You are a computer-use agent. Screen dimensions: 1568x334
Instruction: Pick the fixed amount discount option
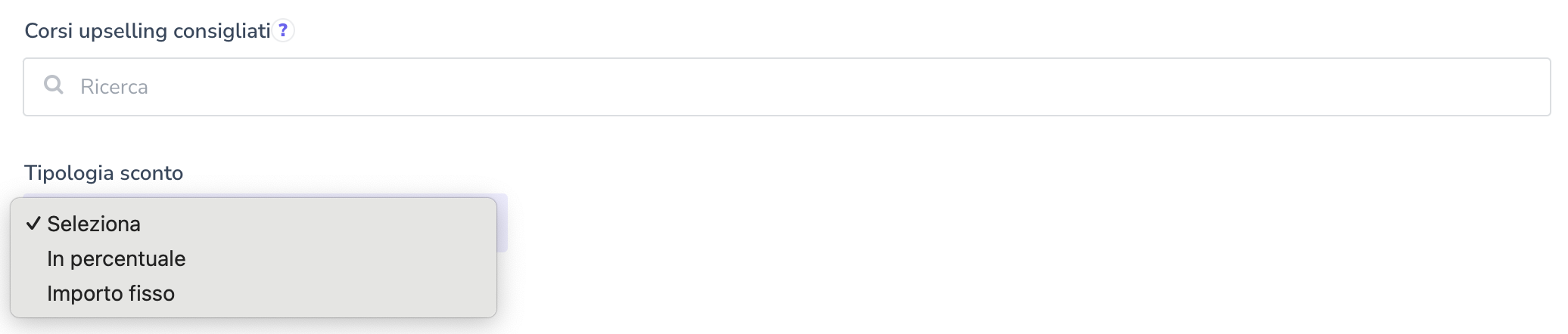pyautogui.click(x=110, y=293)
